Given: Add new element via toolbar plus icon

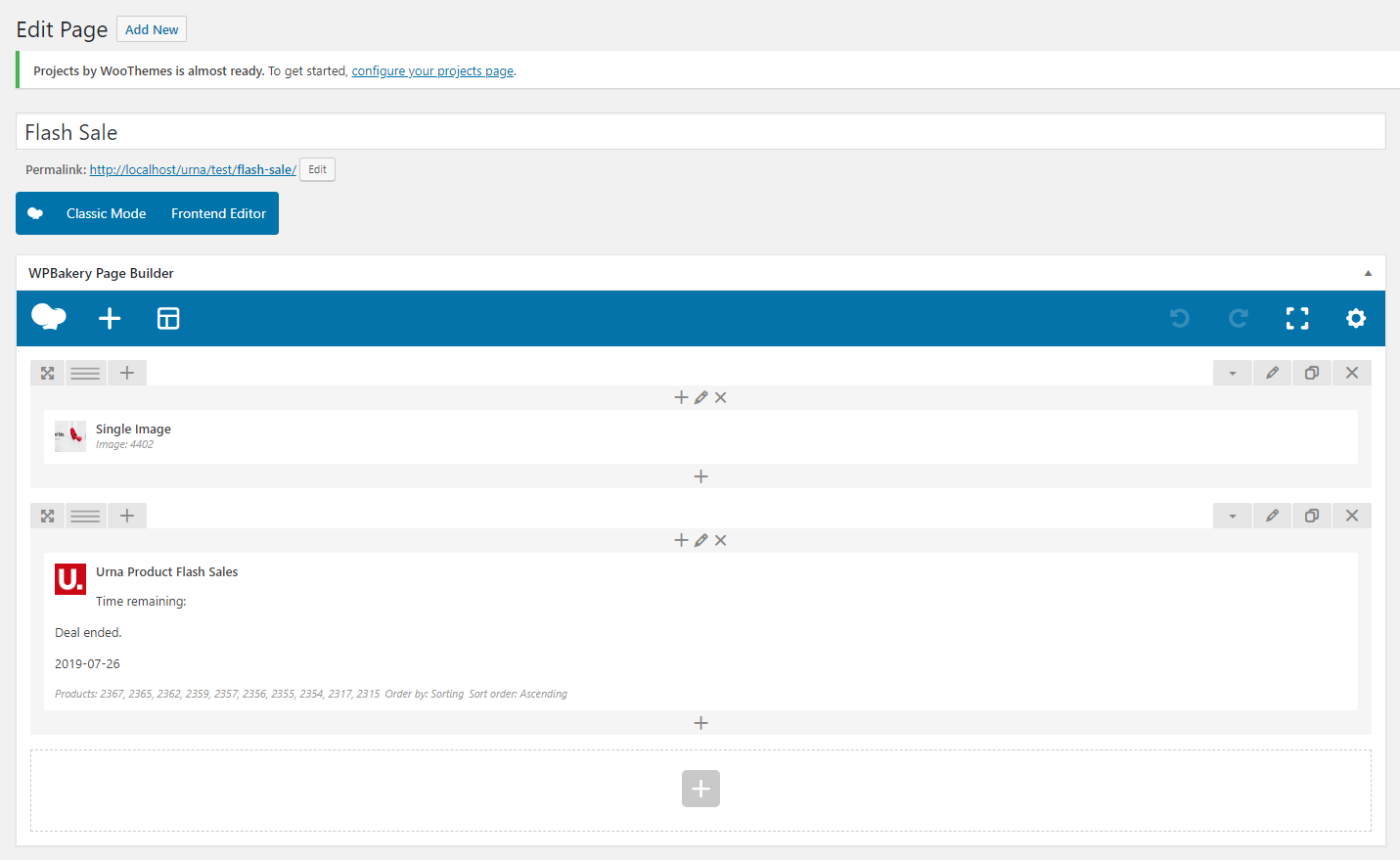Looking at the screenshot, I should 110,318.
